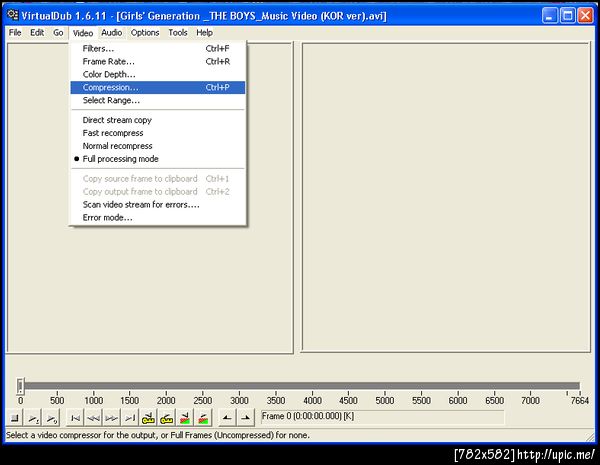Viewport: 600px width, 465px height.
Task: Play the input video preview
Action: (x=33, y=418)
